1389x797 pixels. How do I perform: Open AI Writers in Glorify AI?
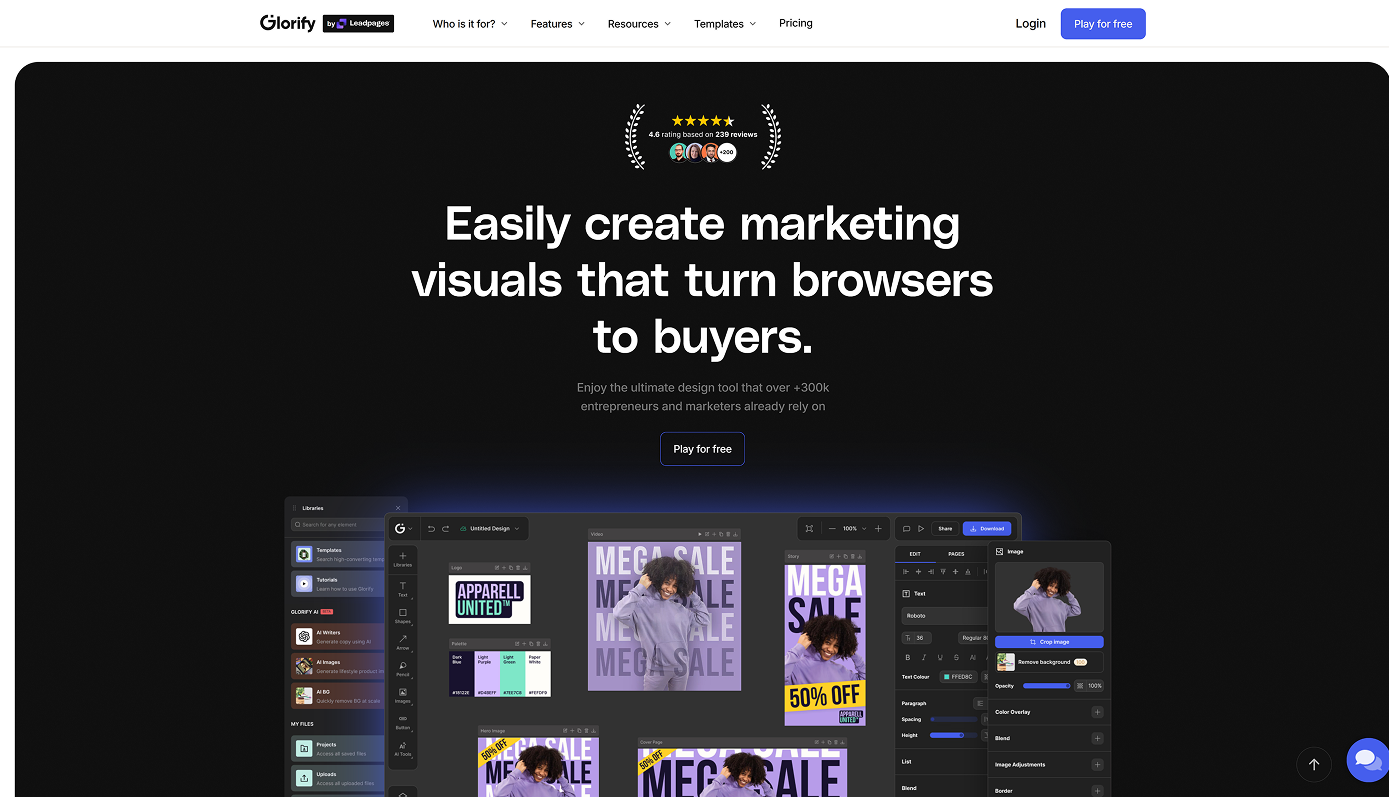tap(338, 637)
